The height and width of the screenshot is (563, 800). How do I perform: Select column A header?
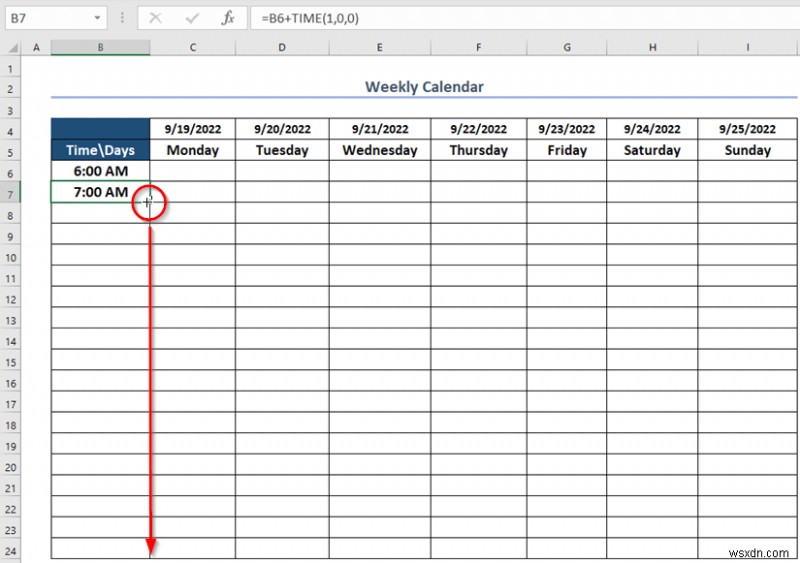[x=36, y=47]
